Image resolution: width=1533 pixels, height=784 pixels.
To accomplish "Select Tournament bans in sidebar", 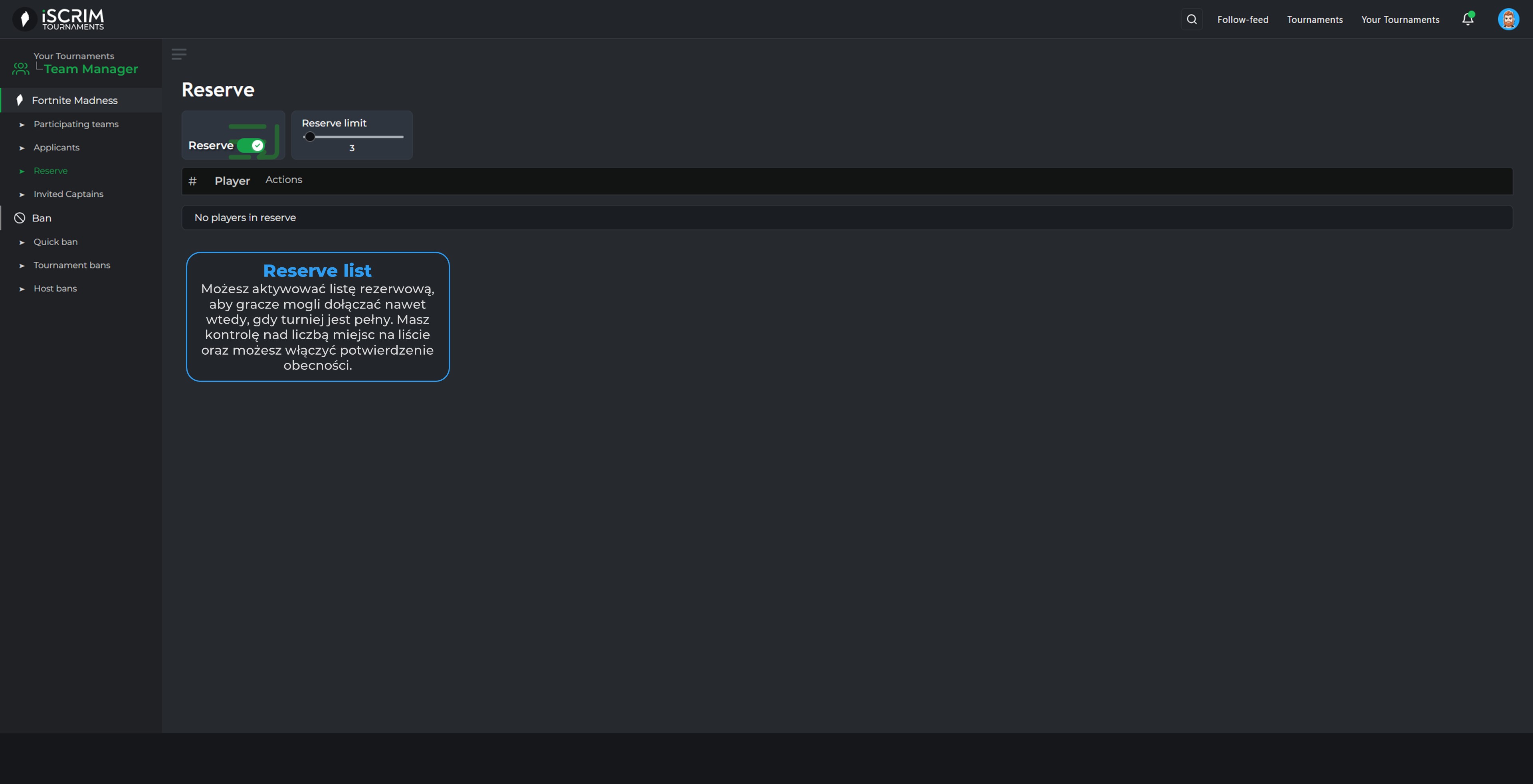I will (72, 265).
